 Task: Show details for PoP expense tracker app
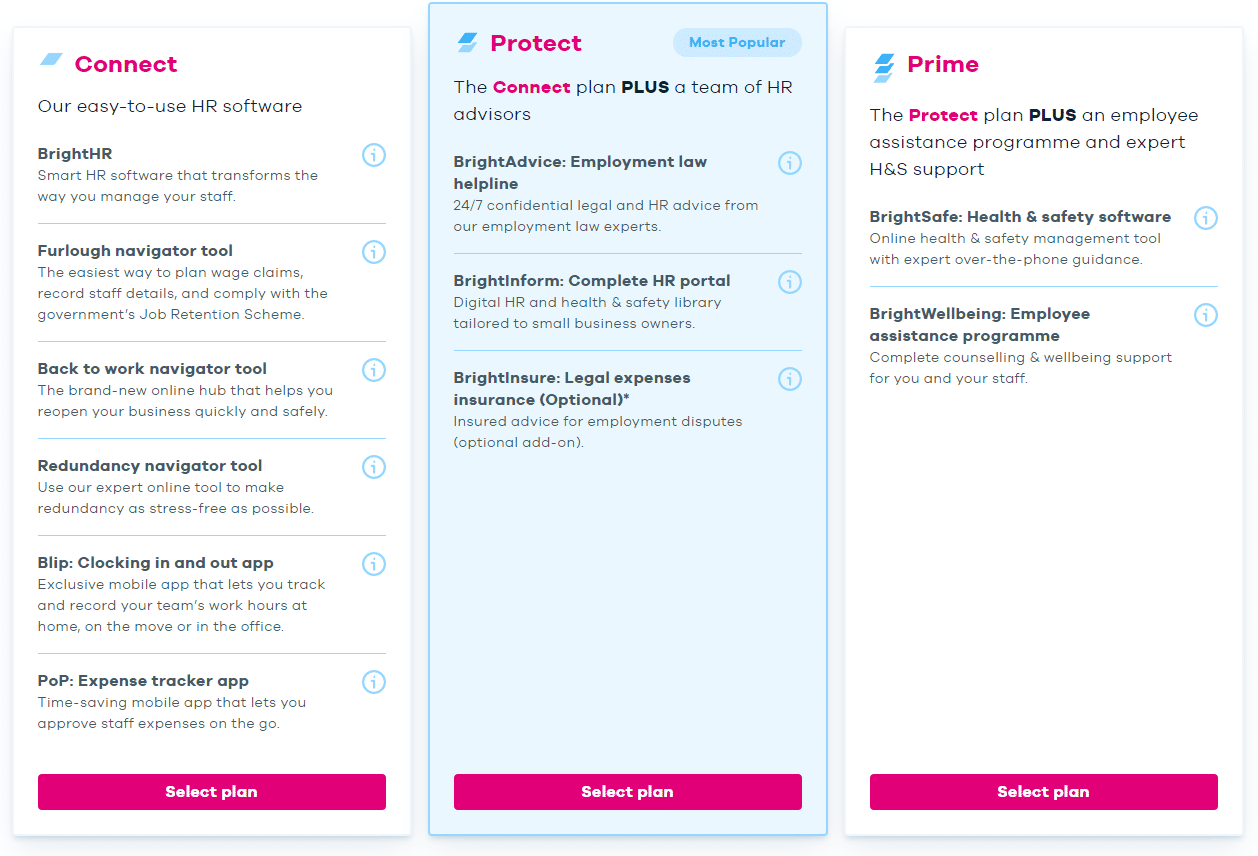[x=374, y=682]
